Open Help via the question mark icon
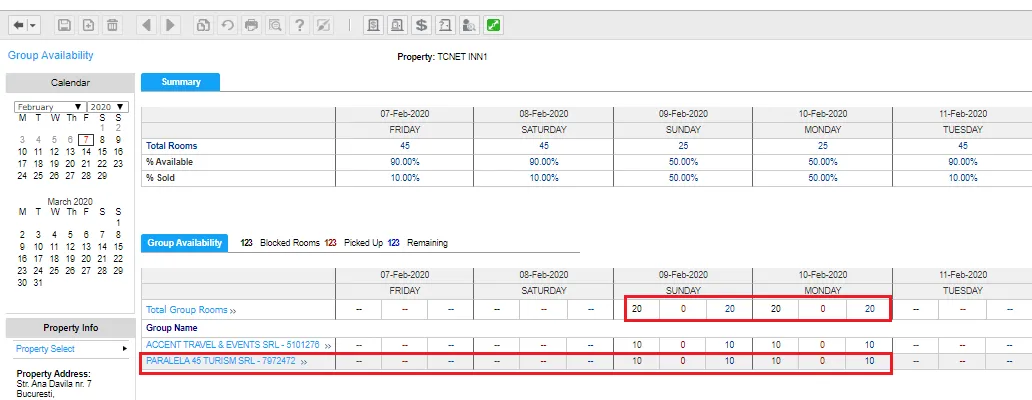Viewport: 1032px width, 400px height. tap(299, 26)
